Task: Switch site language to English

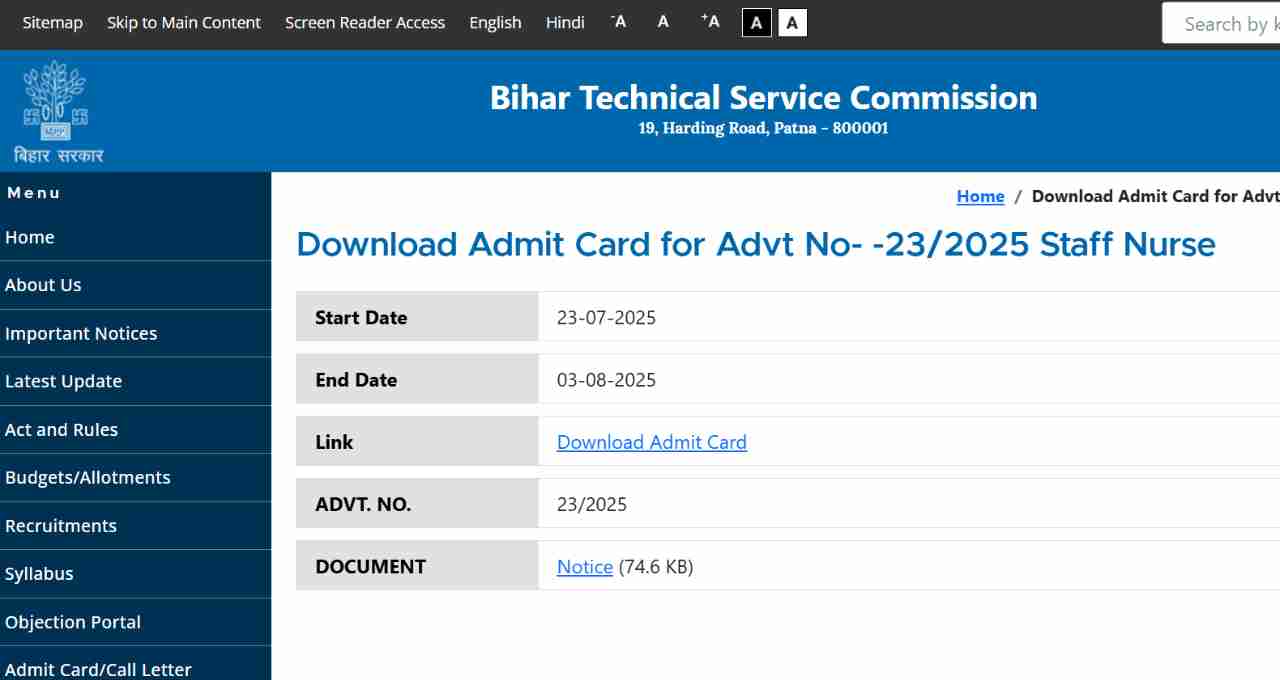Action: click(496, 22)
